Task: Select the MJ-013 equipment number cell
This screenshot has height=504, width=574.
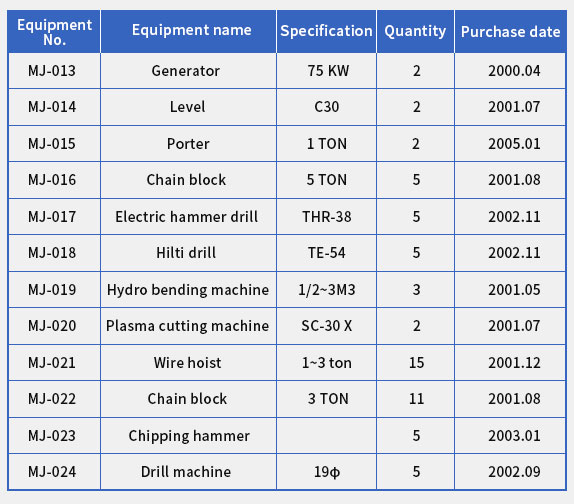Action: [54, 71]
